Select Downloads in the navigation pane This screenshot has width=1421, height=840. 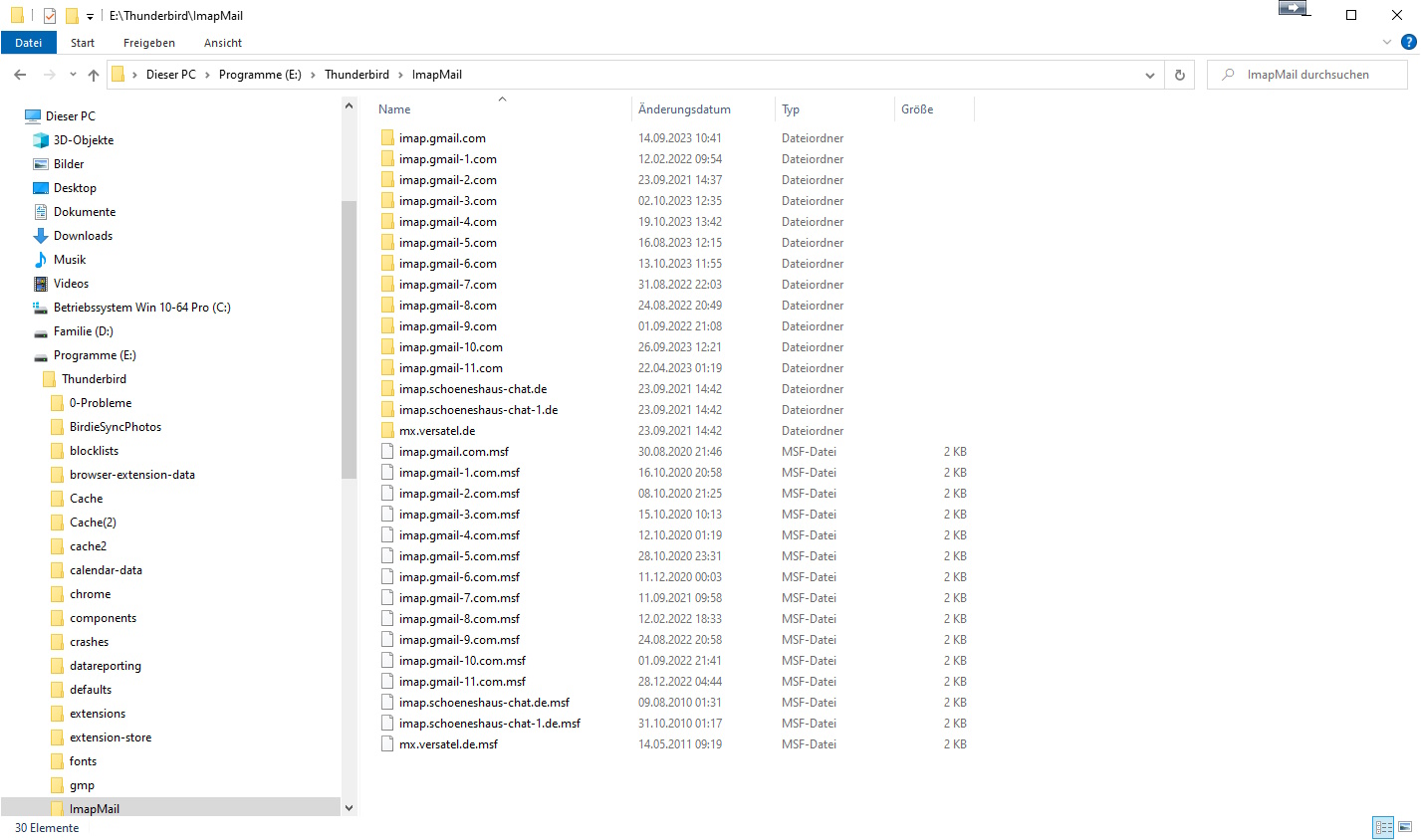coord(83,236)
